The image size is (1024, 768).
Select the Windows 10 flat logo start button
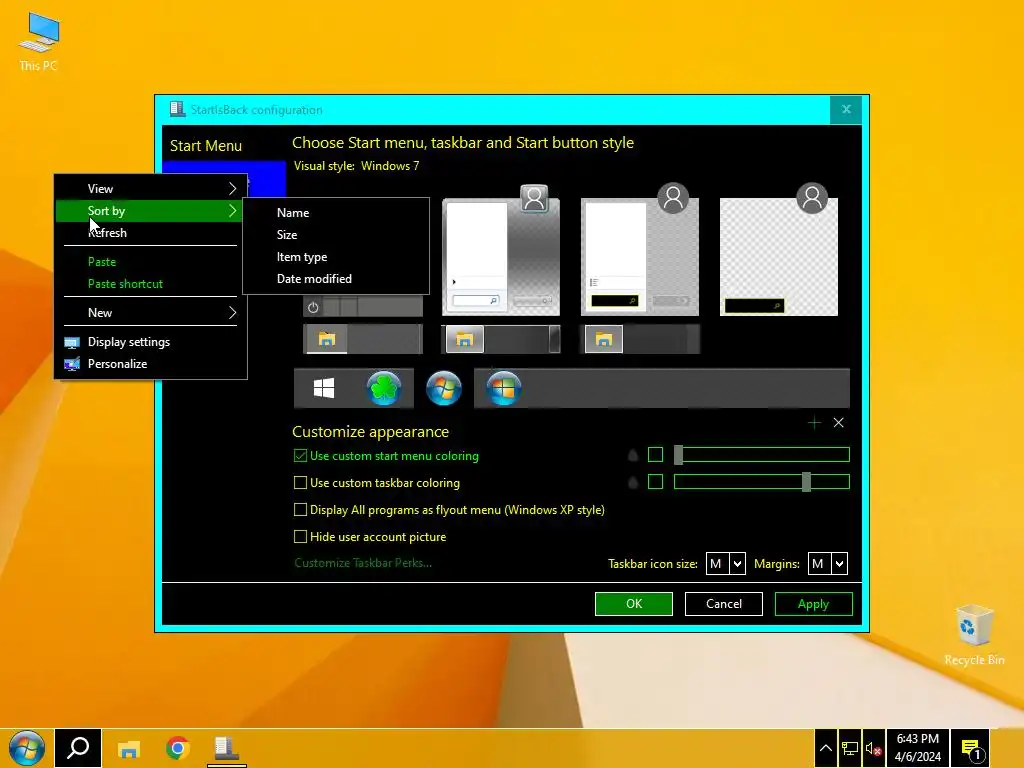tap(324, 389)
